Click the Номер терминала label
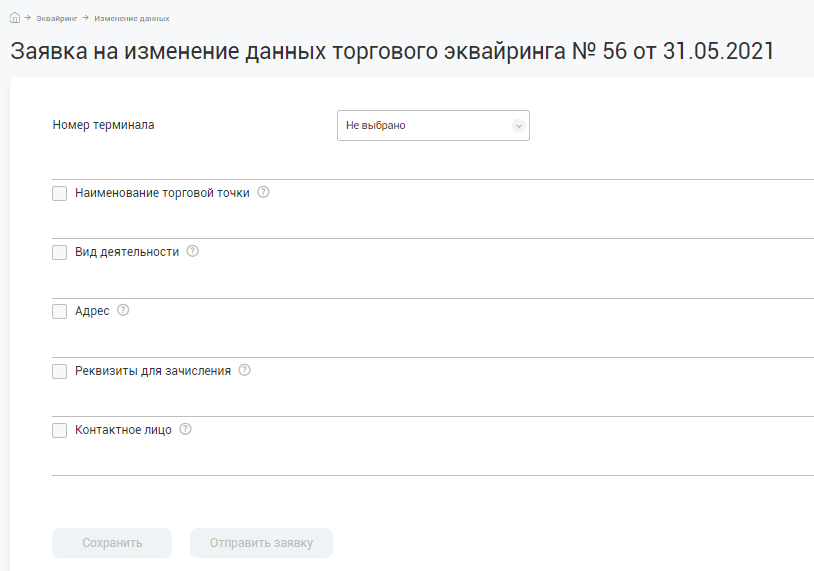The image size is (814, 571). point(103,125)
